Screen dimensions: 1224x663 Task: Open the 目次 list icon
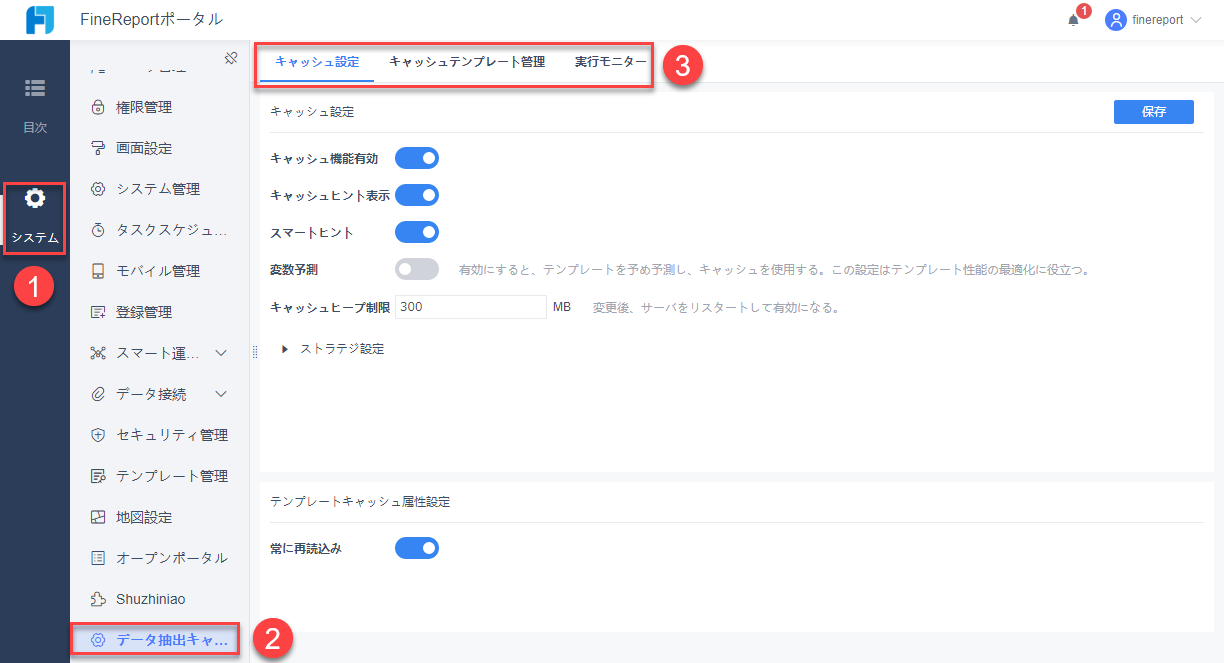click(x=35, y=88)
